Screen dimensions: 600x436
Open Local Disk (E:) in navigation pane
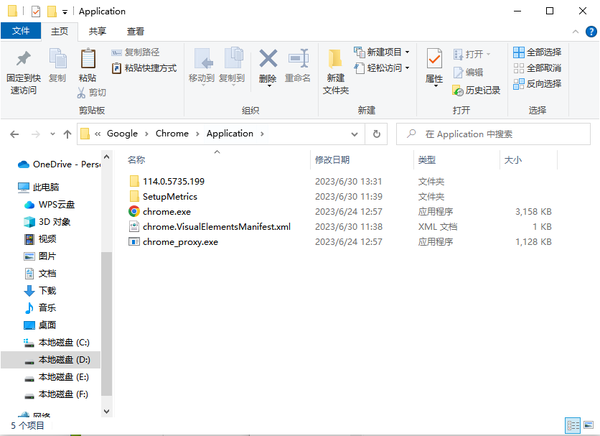click(56, 377)
